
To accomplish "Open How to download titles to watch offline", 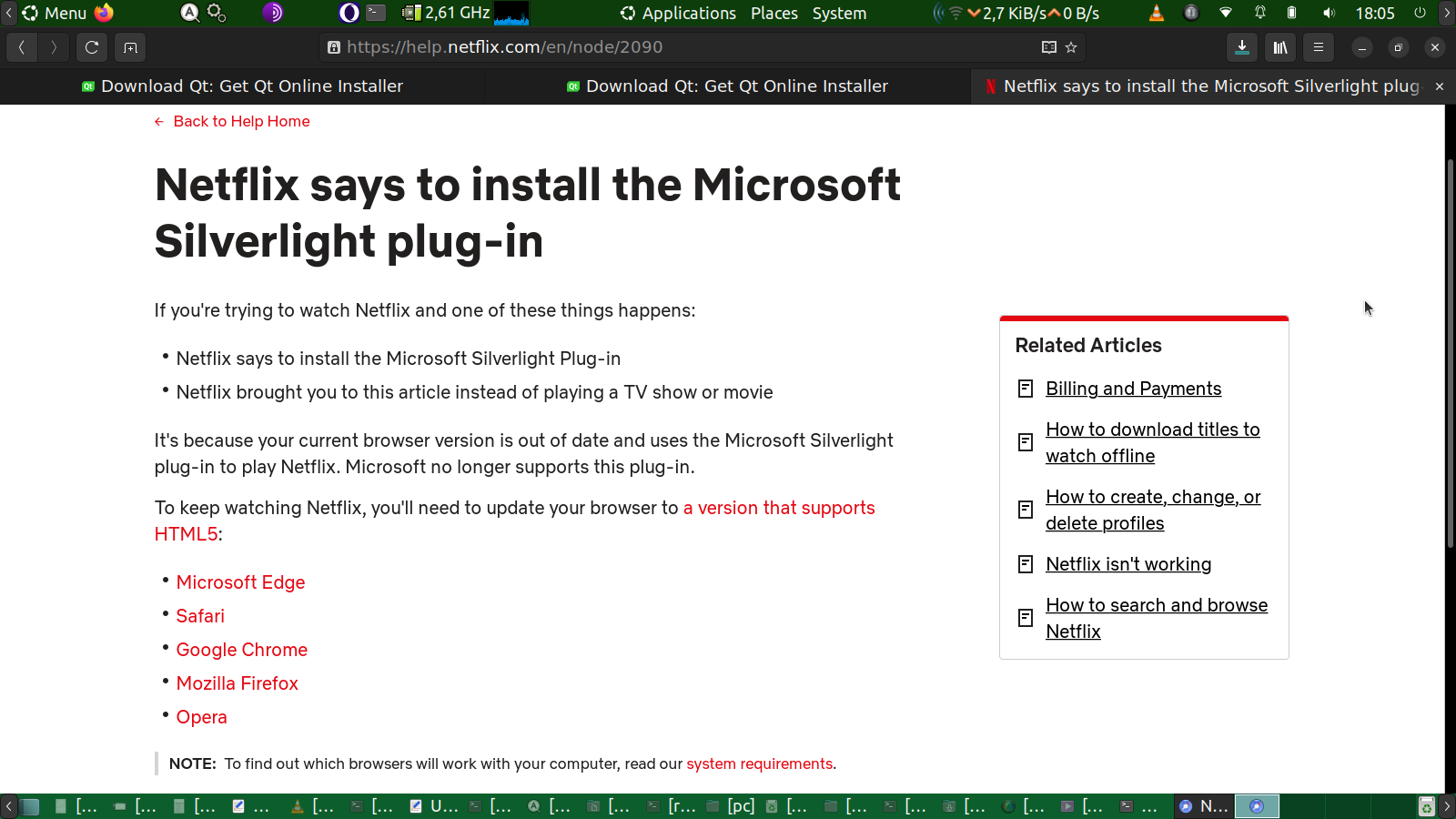I will point(1153,442).
